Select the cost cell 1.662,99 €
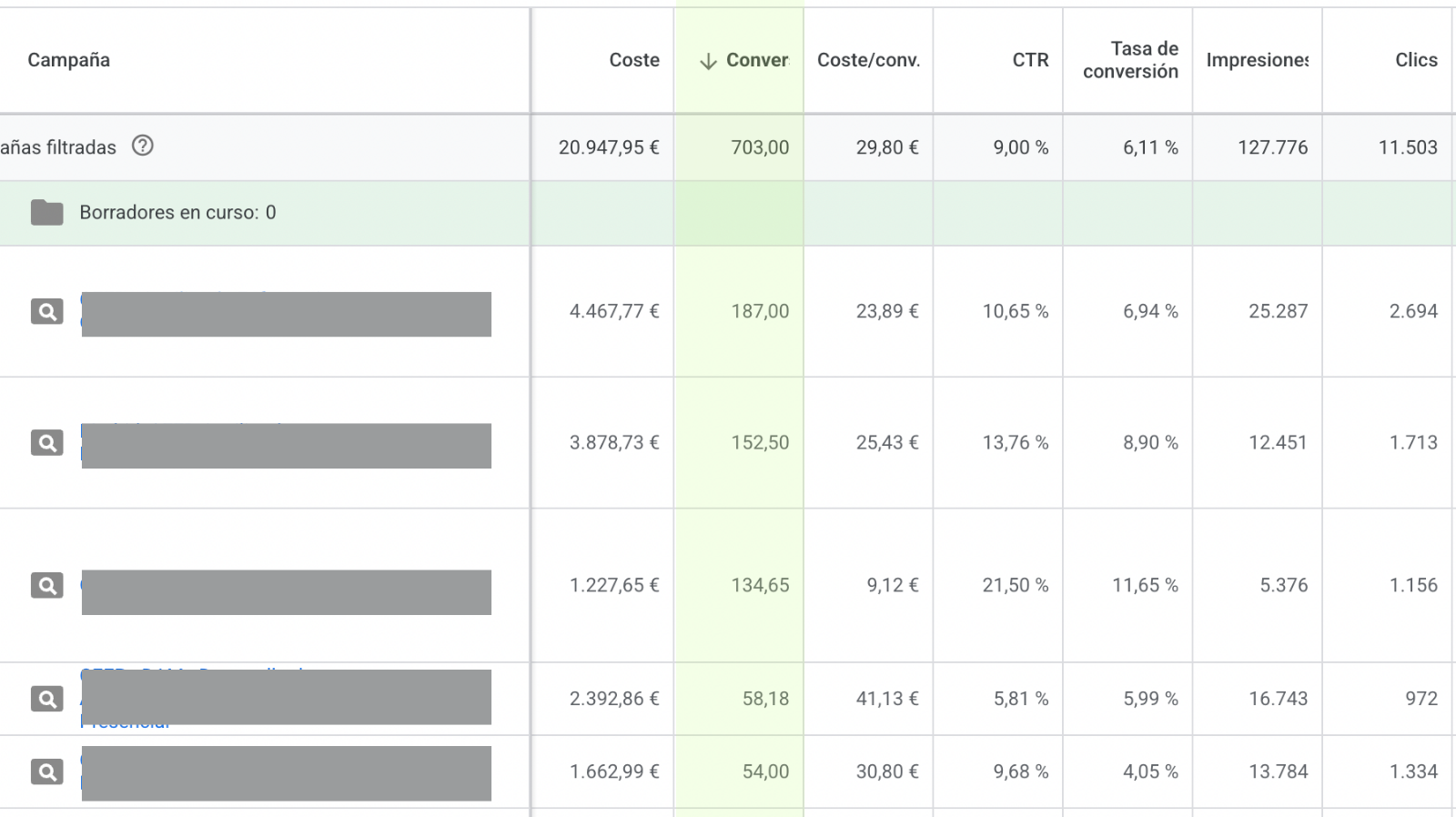The height and width of the screenshot is (817, 1456). tap(614, 772)
